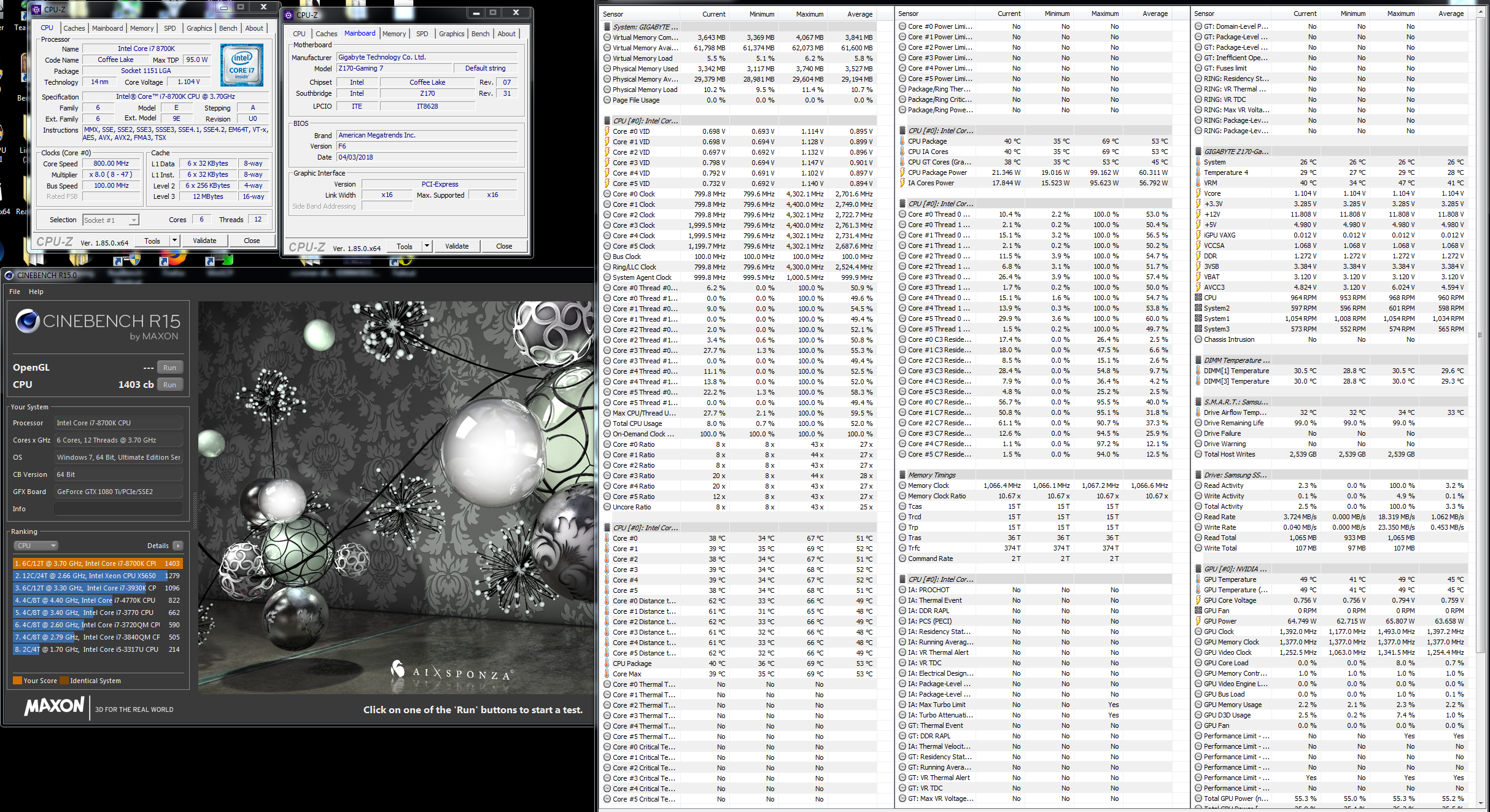The height and width of the screenshot is (812, 1490).
Task: Select ranking row Intel Core i5-3317U CPU 214
Action: click(98, 649)
